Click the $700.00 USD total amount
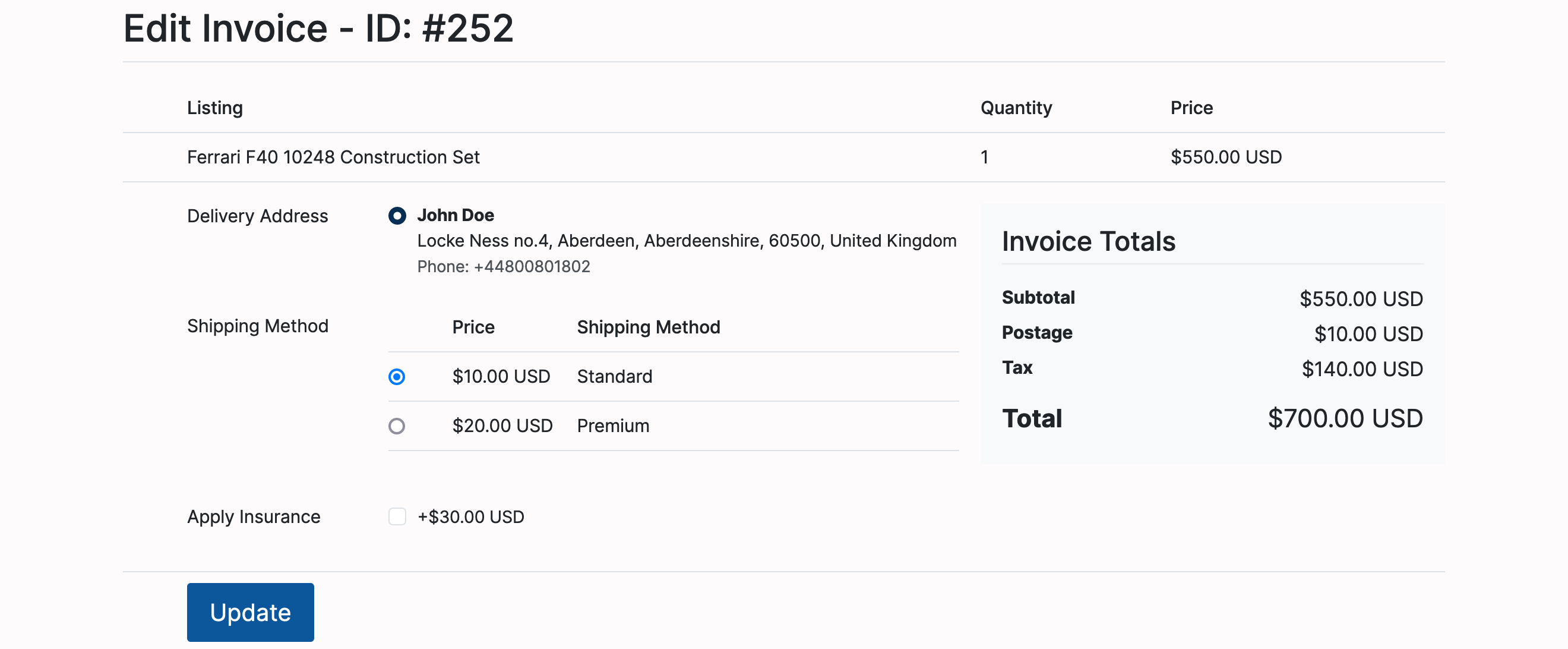Screen dimensions: 1568x649 click(1345, 418)
